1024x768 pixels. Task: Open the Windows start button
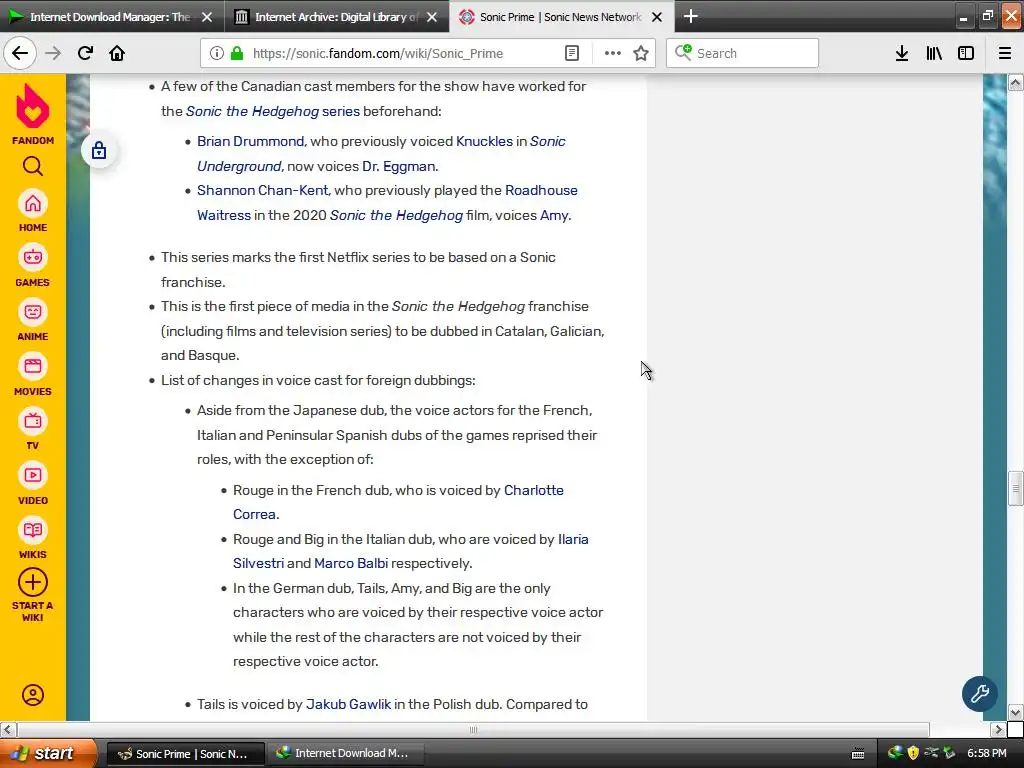(x=48, y=753)
